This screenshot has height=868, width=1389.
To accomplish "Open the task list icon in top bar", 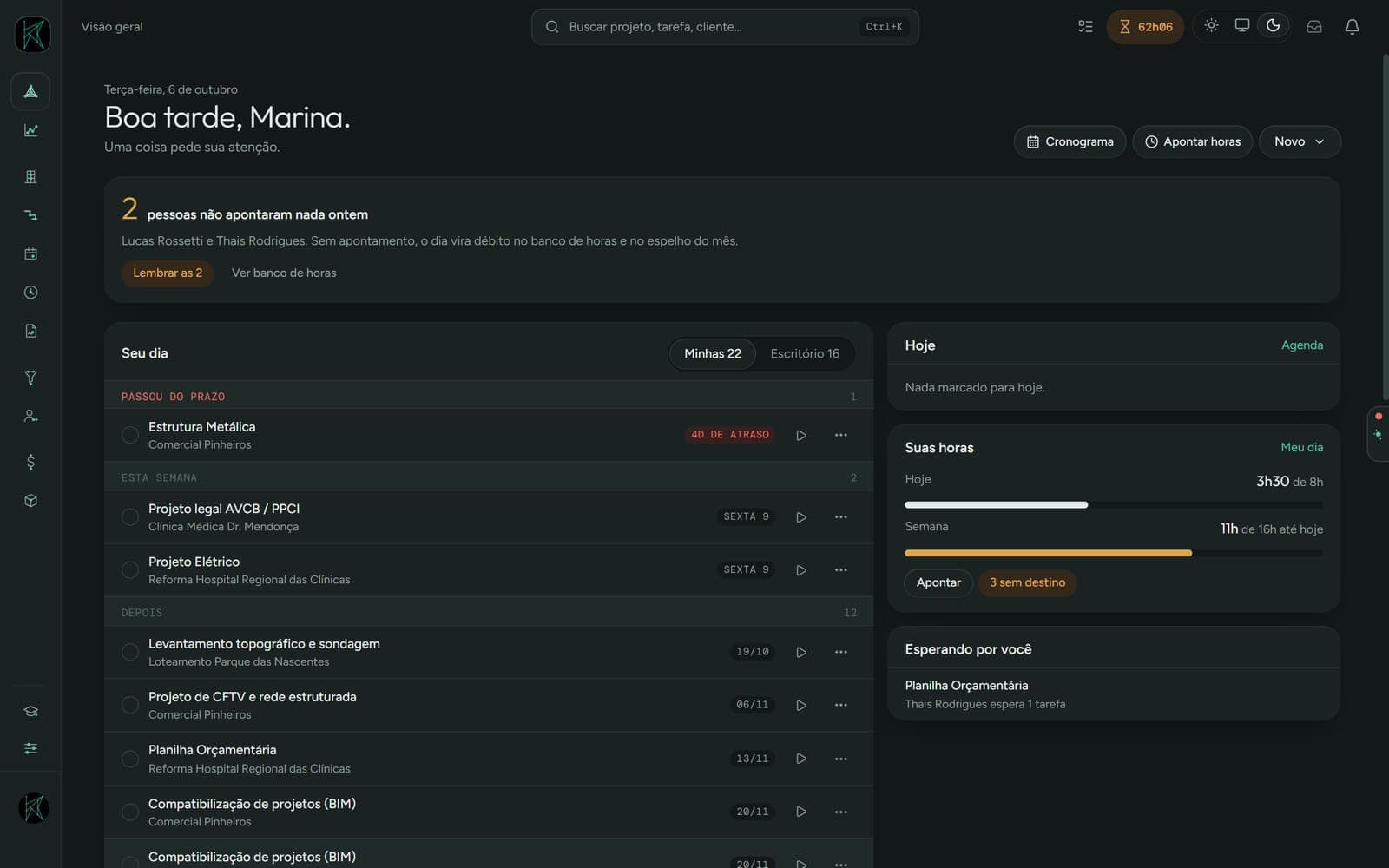I will (x=1085, y=27).
